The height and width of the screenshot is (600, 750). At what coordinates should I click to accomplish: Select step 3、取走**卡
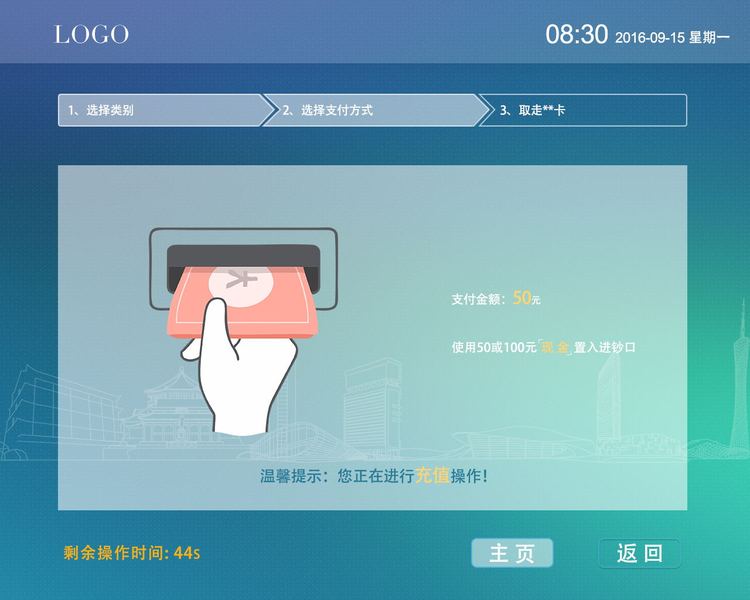[583, 111]
